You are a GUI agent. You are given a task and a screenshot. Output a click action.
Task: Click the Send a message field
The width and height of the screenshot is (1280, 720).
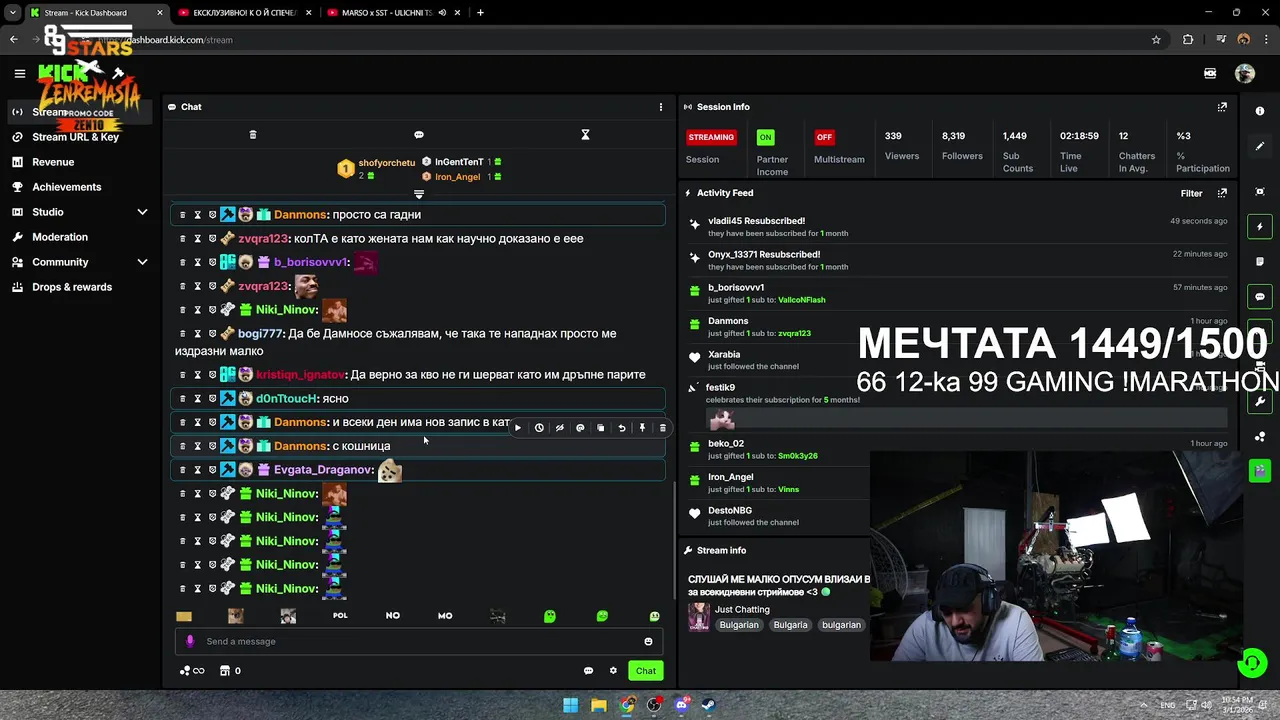click(419, 642)
